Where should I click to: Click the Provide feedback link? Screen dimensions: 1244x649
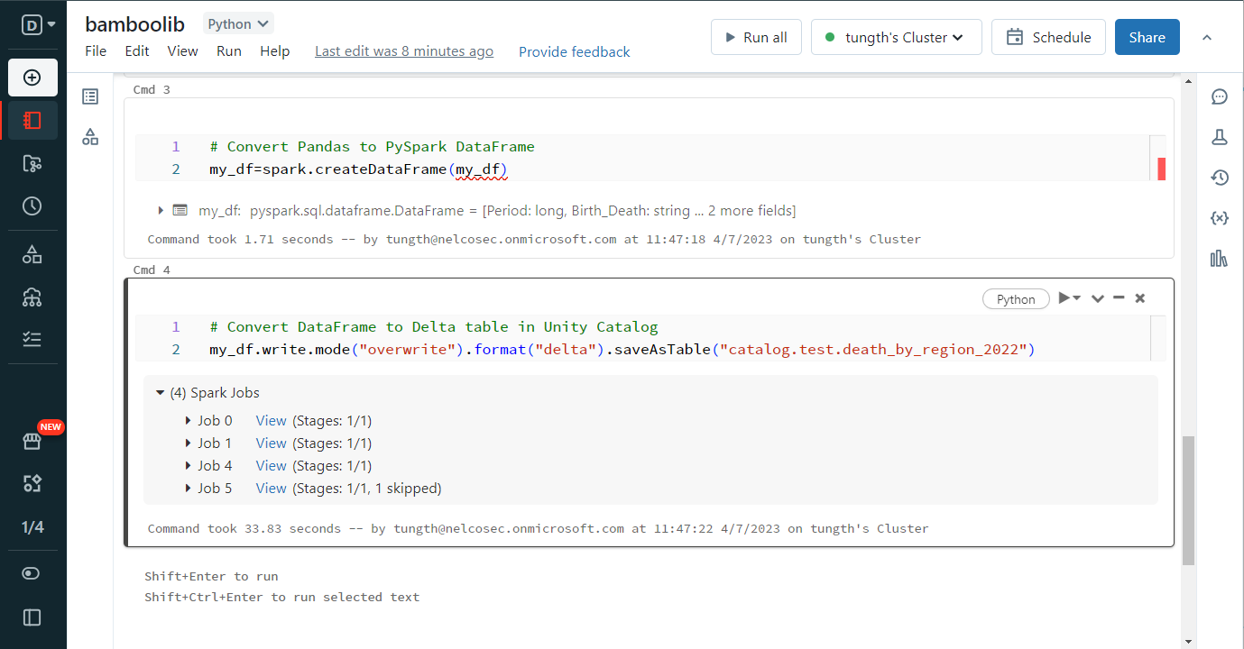coord(574,52)
